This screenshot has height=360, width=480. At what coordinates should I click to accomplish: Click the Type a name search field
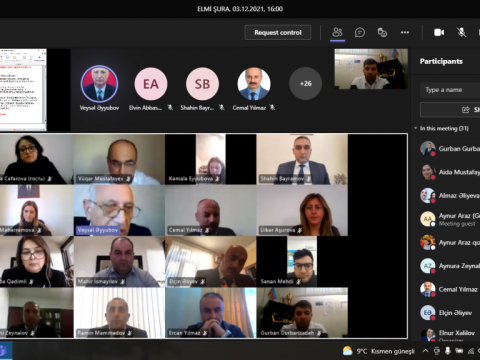450,90
